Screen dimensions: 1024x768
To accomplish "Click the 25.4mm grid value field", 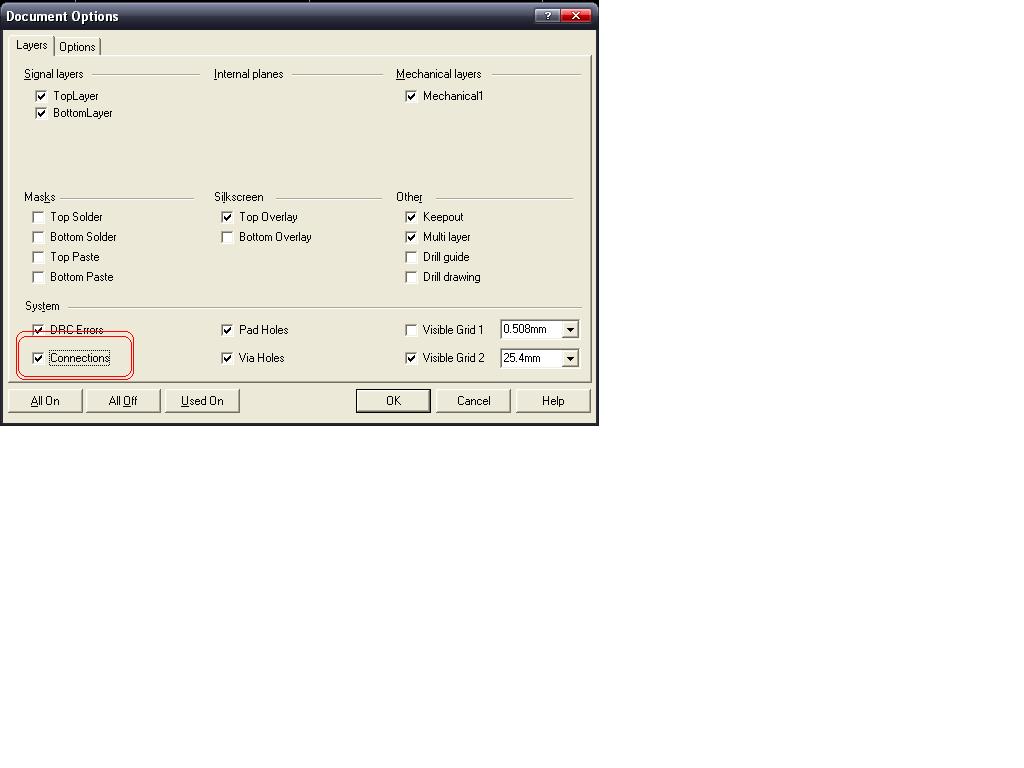I will pyautogui.click(x=532, y=358).
